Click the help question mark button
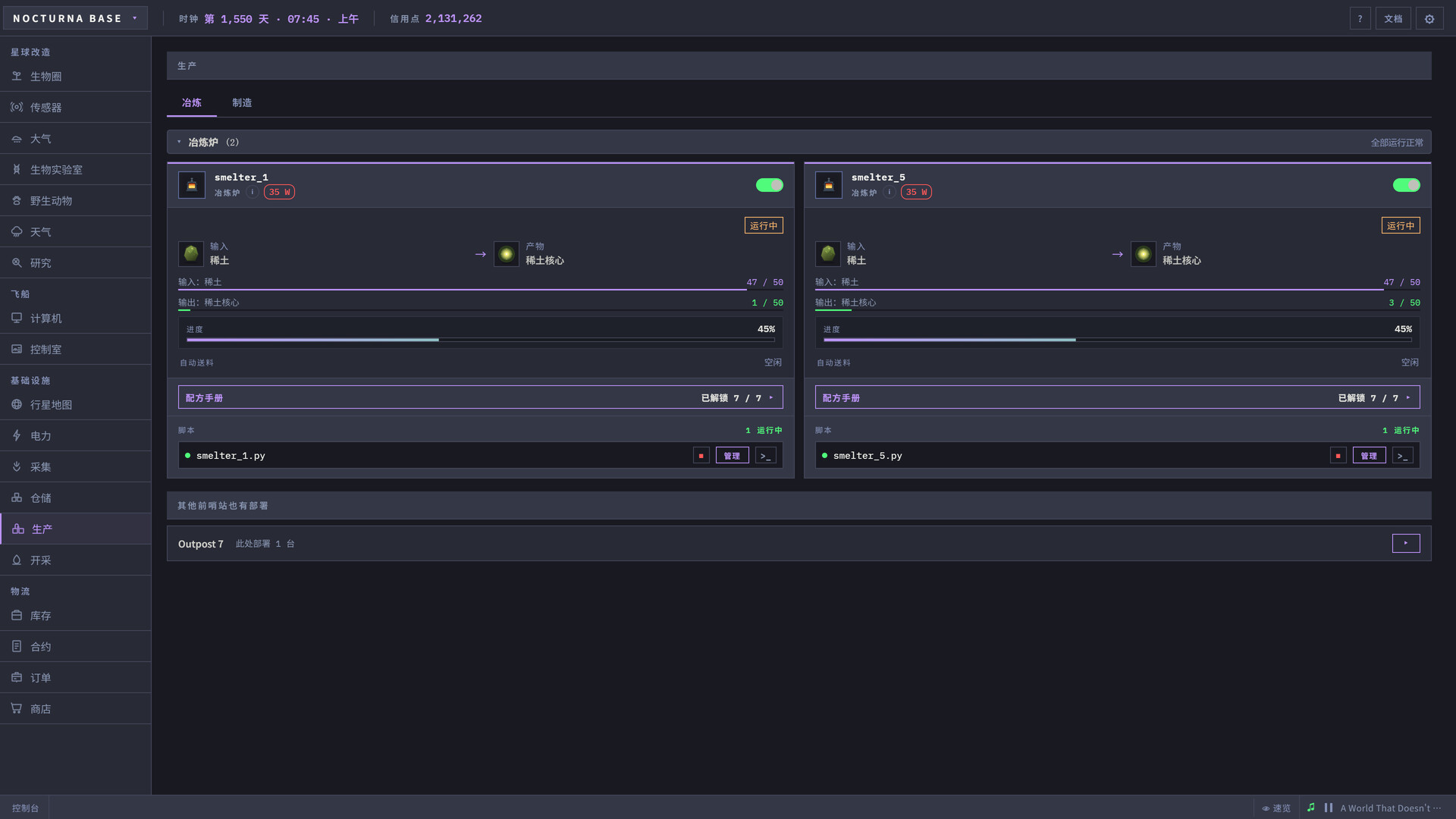Image resolution: width=1456 pixels, height=819 pixels. tap(1360, 19)
